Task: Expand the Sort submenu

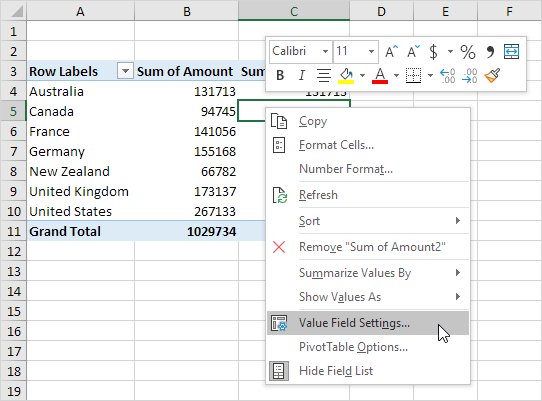Action: [368, 221]
